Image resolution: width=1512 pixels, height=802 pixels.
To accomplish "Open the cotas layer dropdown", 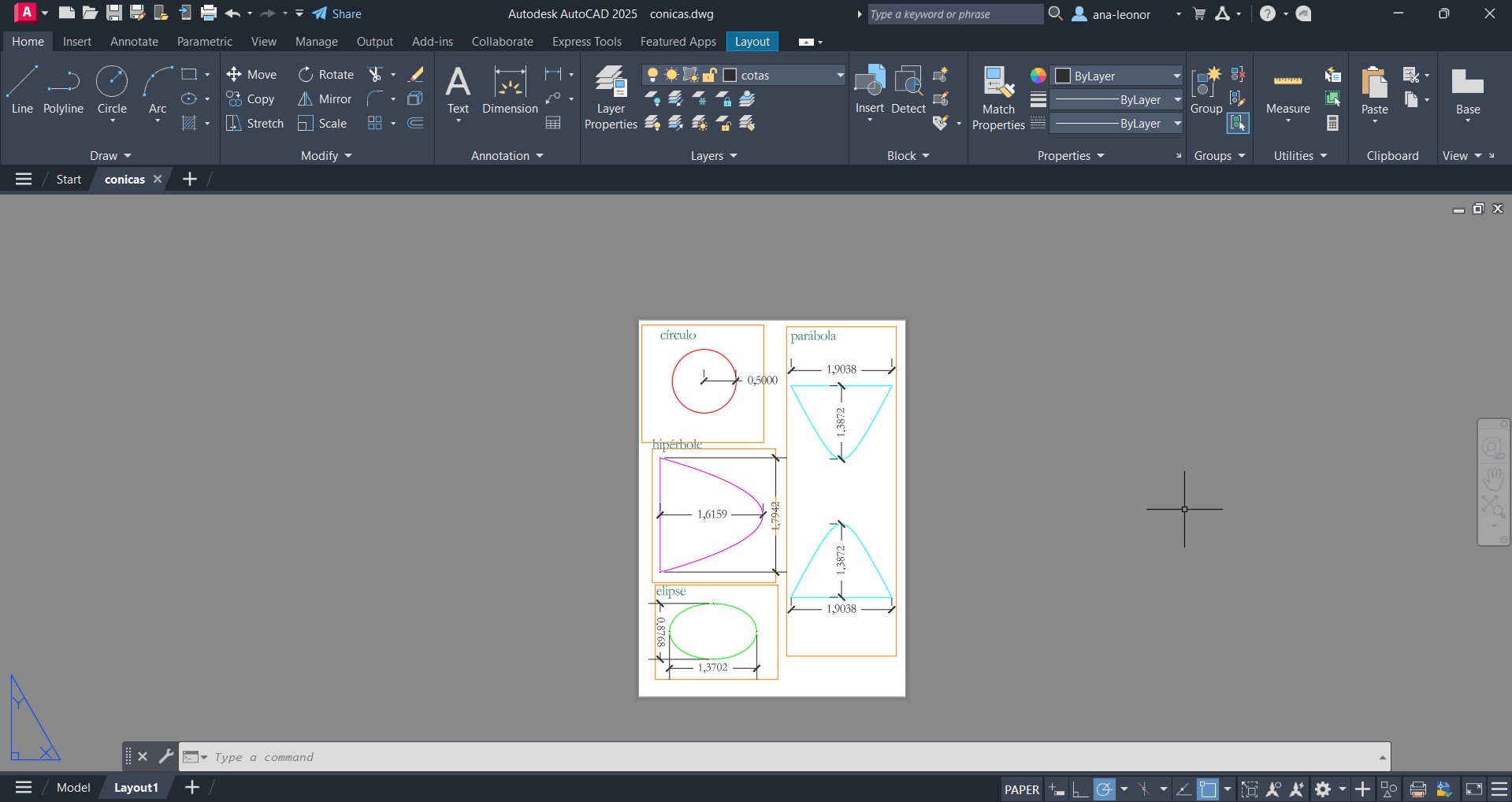I will [x=840, y=76].
